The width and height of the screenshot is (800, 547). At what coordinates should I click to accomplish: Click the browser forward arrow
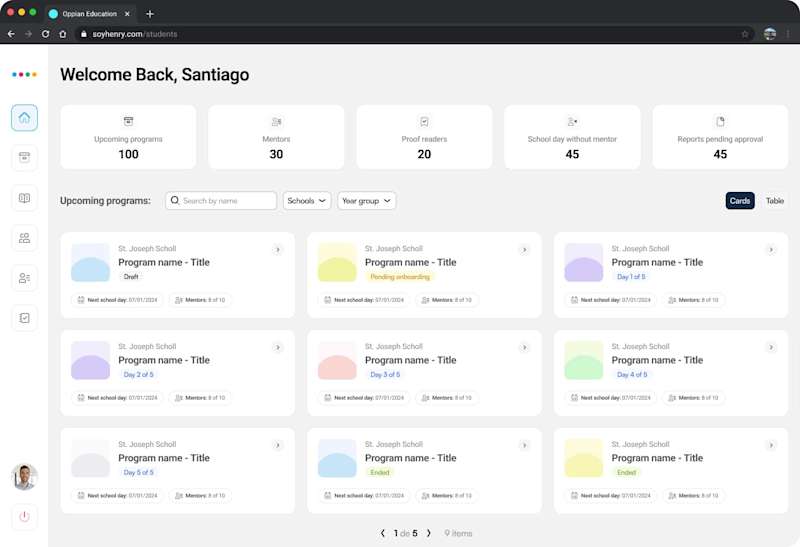click(29, 34)
